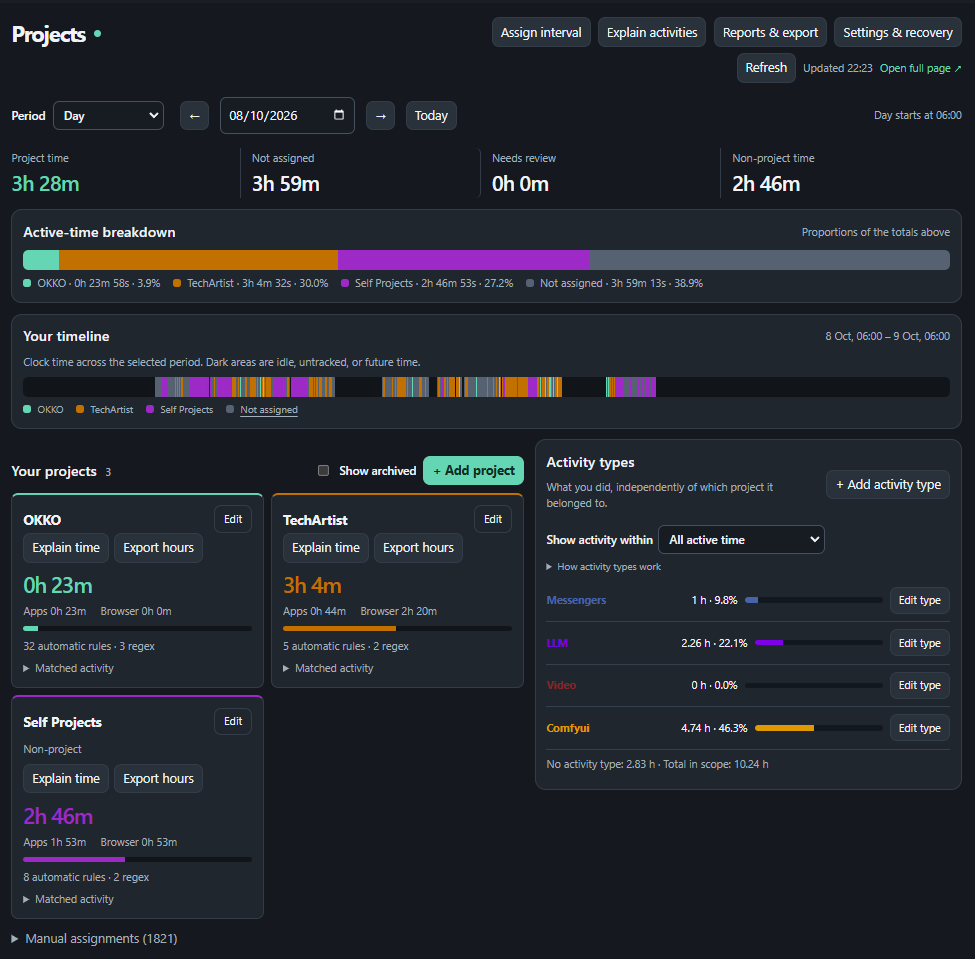
Task: Click the OKKO legend in Active-time breakdown
Action: (92, 283)
